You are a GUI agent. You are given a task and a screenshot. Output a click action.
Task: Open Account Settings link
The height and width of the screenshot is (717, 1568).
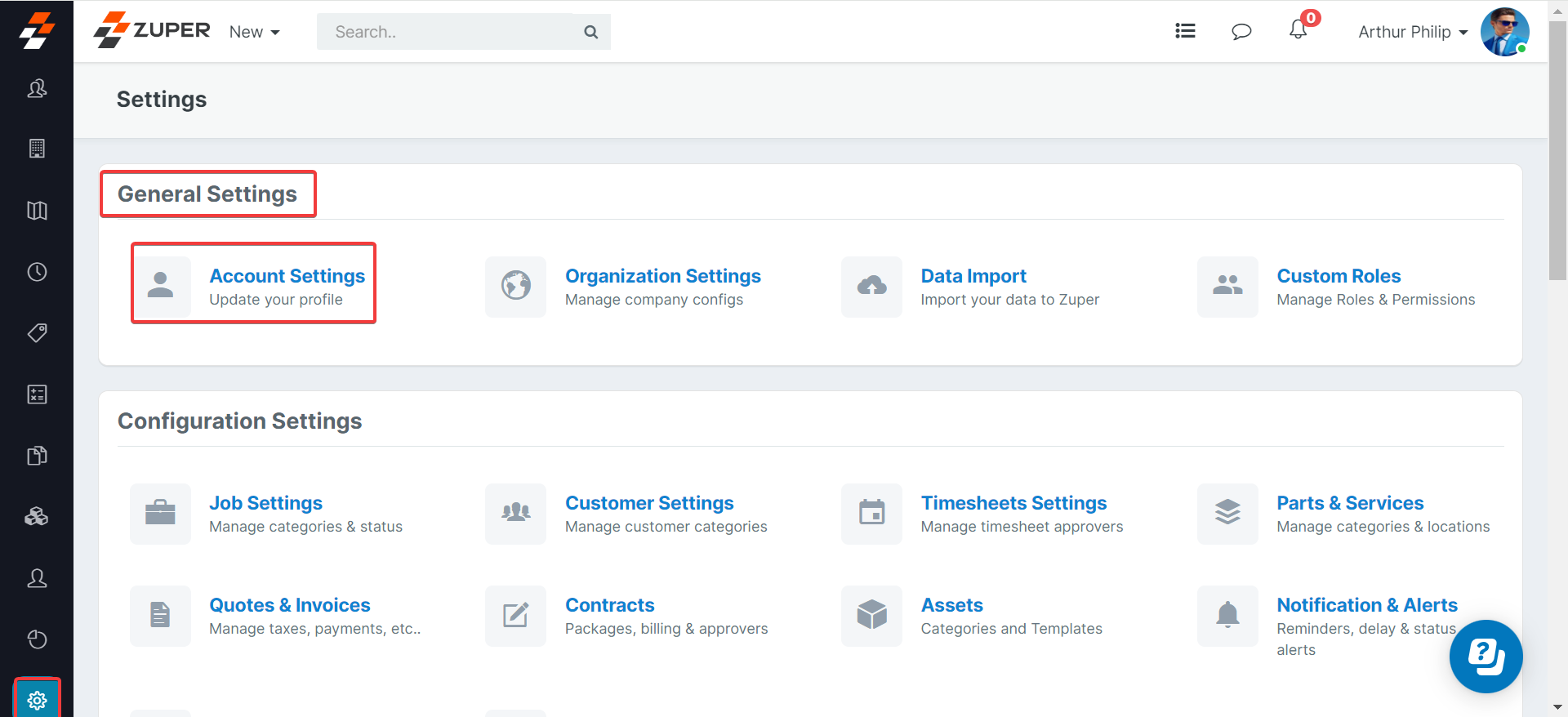[287, 276]
